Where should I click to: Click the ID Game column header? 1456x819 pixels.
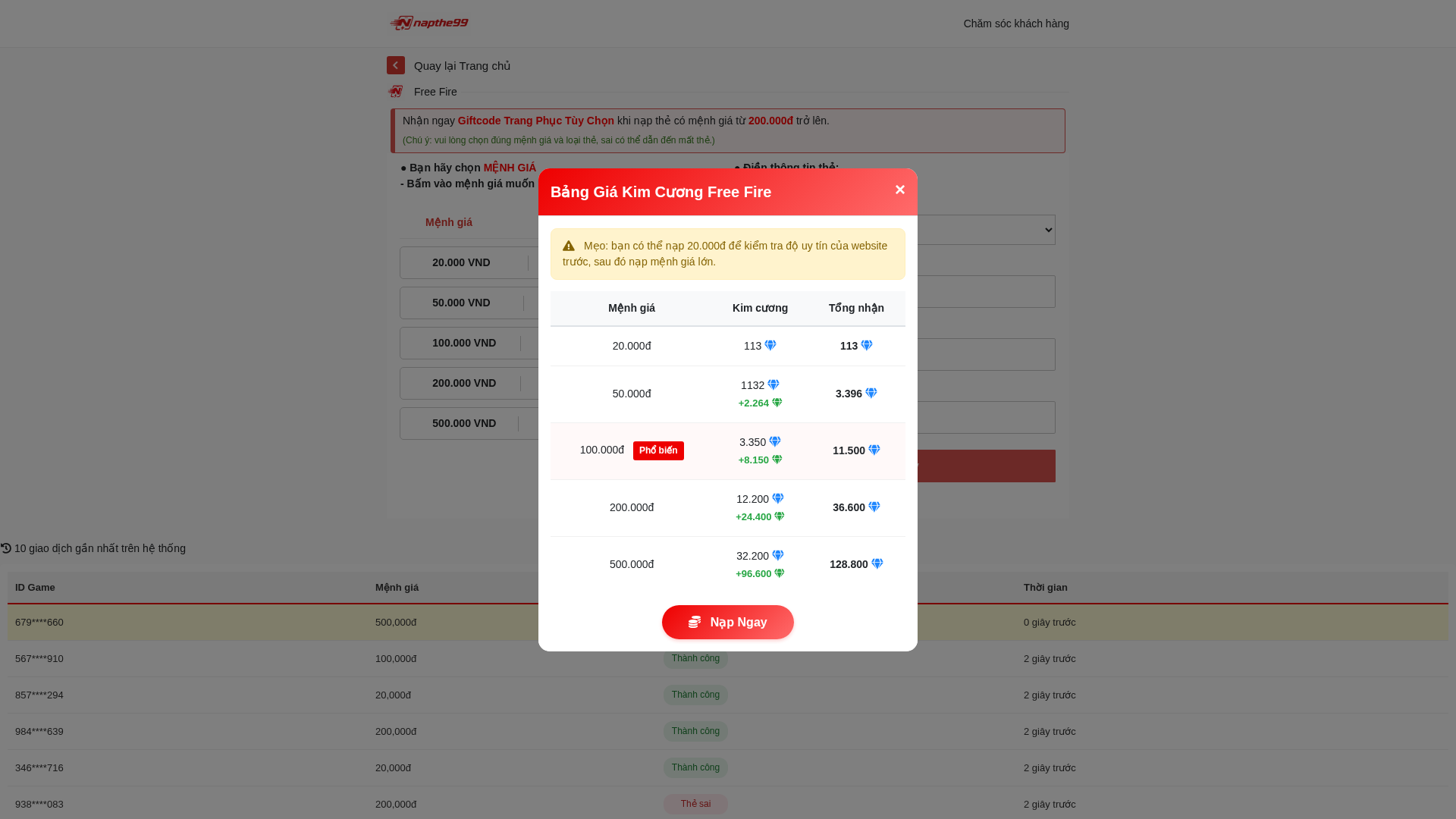pos(35,588)
